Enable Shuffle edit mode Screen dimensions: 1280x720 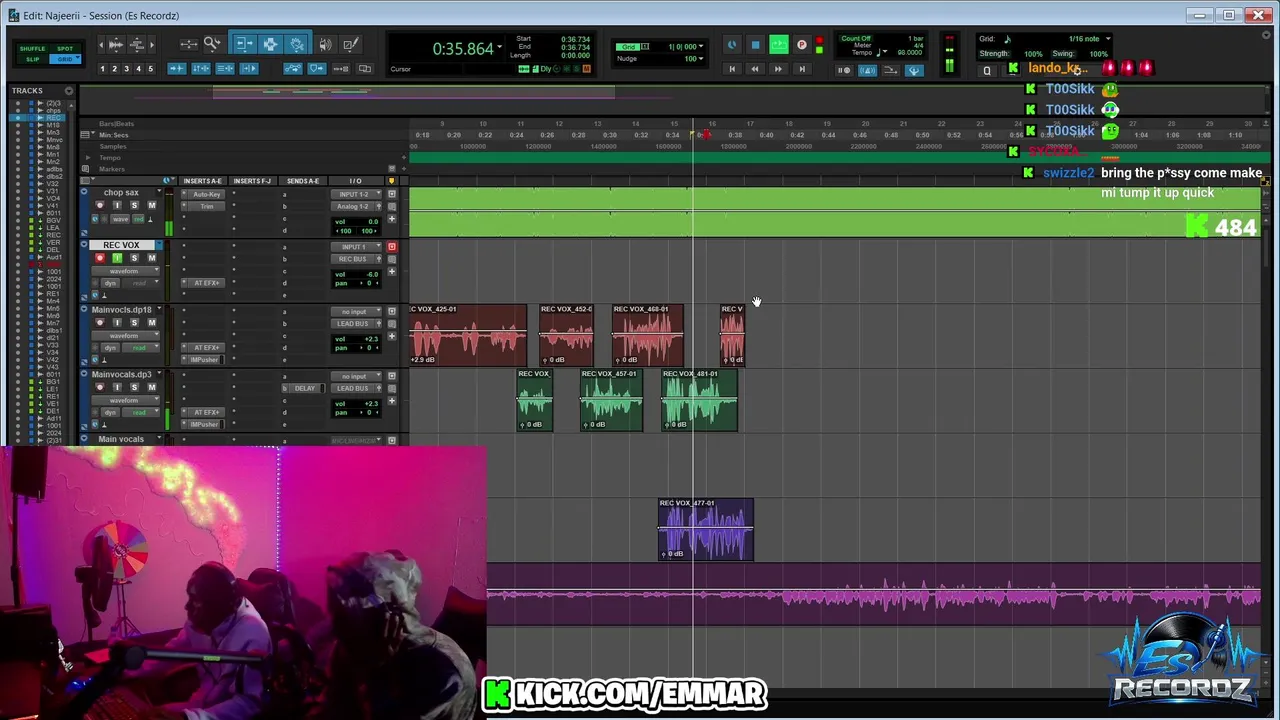point(32,49)
